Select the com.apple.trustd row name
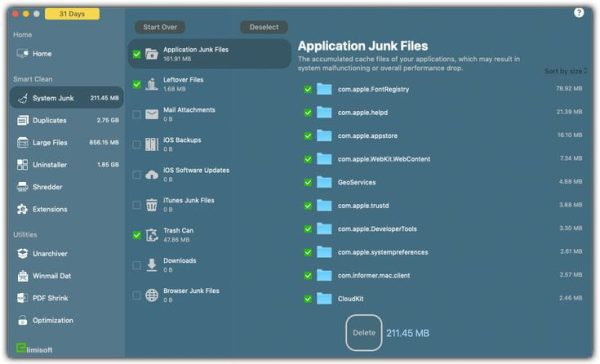The height and width of the screenshot is (364, 600). click(363, 206)
